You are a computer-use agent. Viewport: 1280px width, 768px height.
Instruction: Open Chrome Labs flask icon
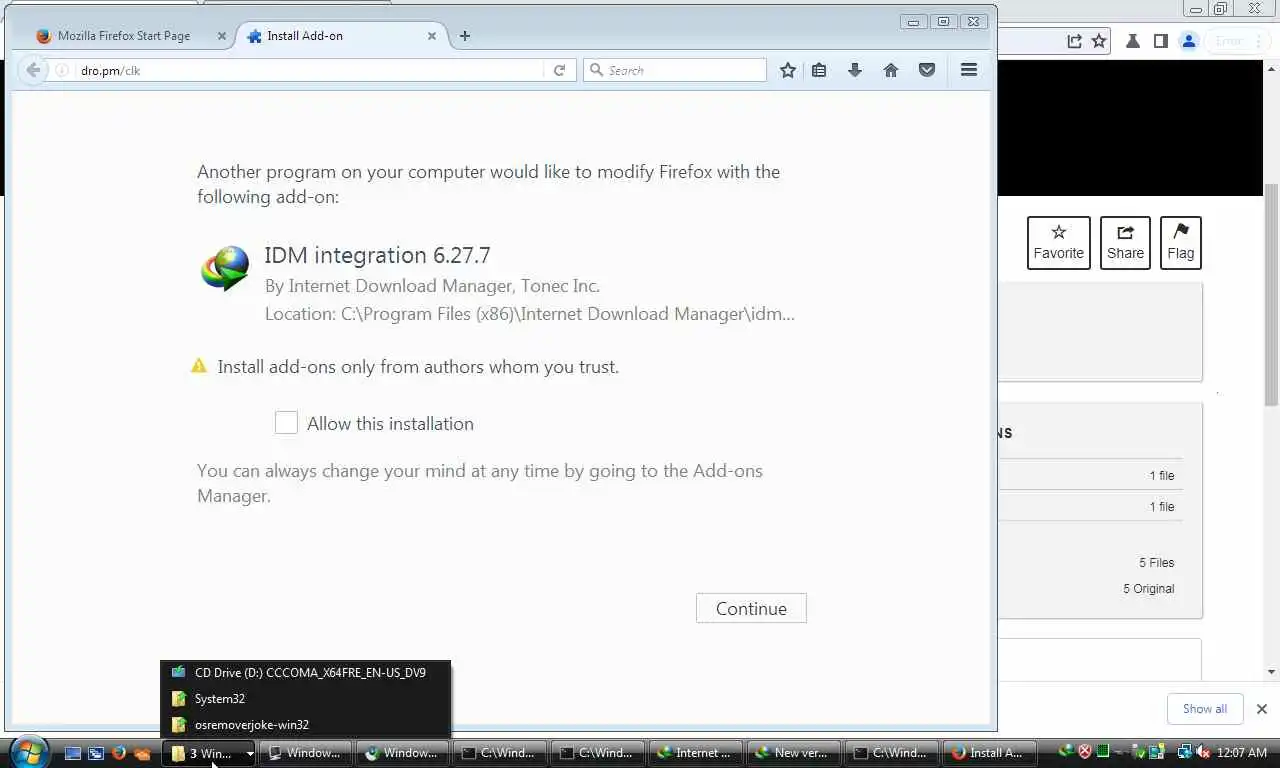click(x=1133, y=41)
